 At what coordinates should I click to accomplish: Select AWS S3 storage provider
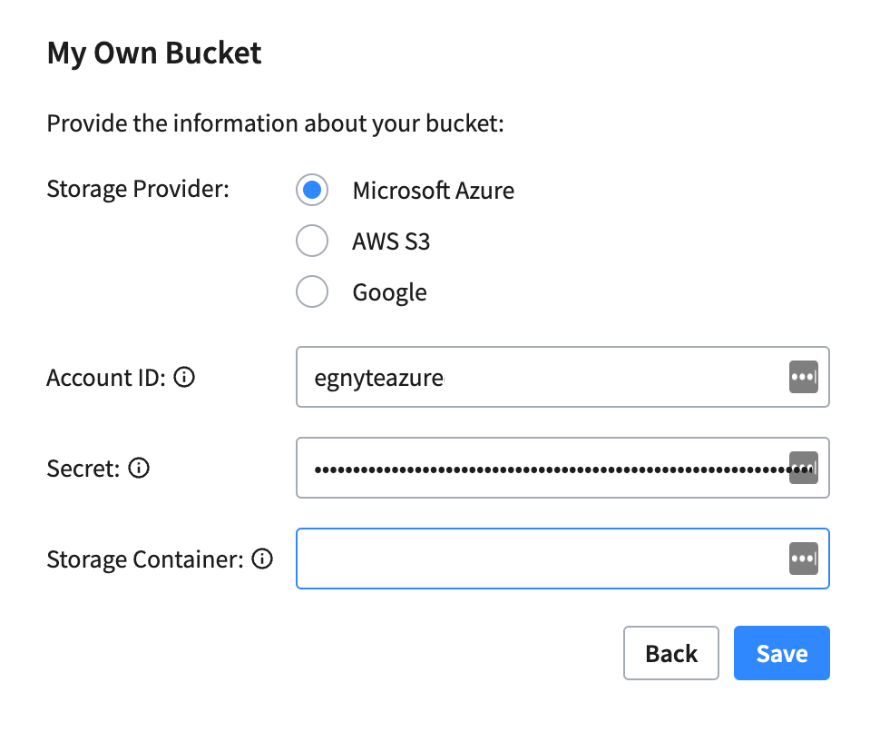312,241
